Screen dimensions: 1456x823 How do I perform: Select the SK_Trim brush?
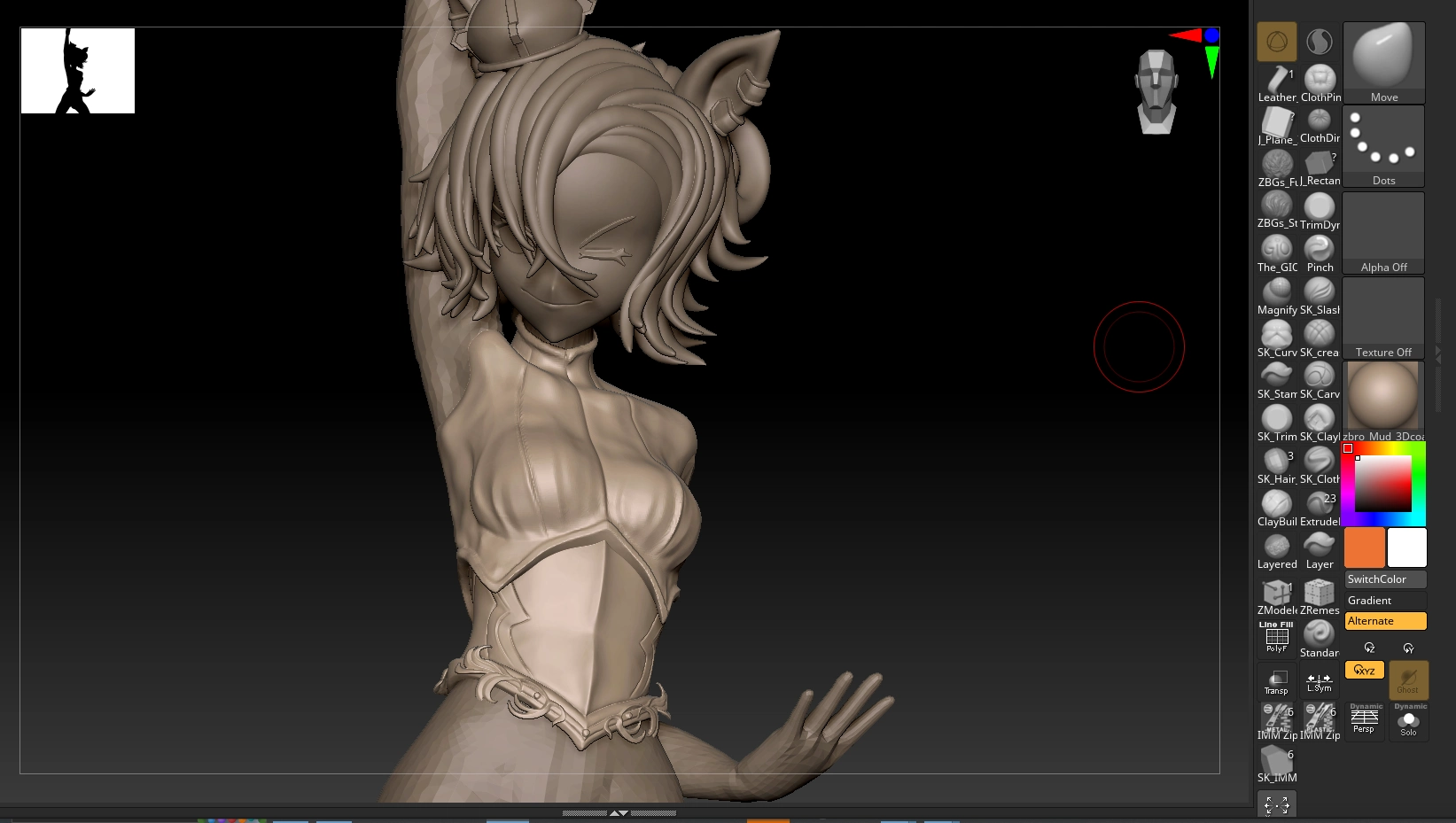pos(1277,423)
